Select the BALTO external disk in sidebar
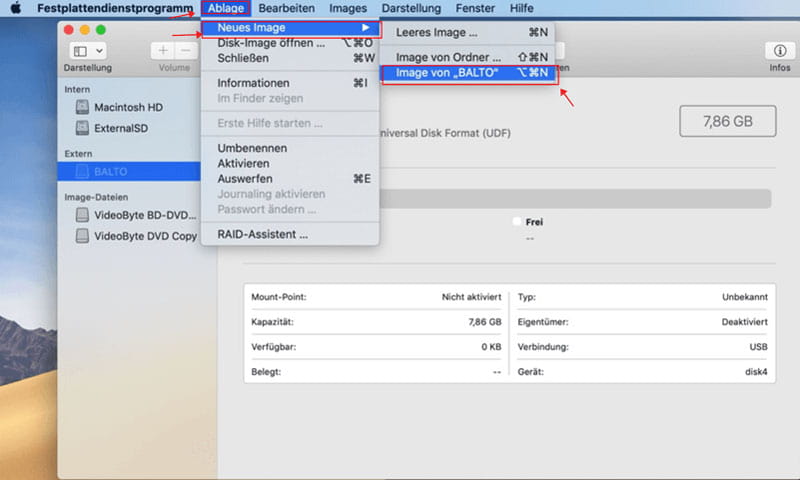 (111, 172)
